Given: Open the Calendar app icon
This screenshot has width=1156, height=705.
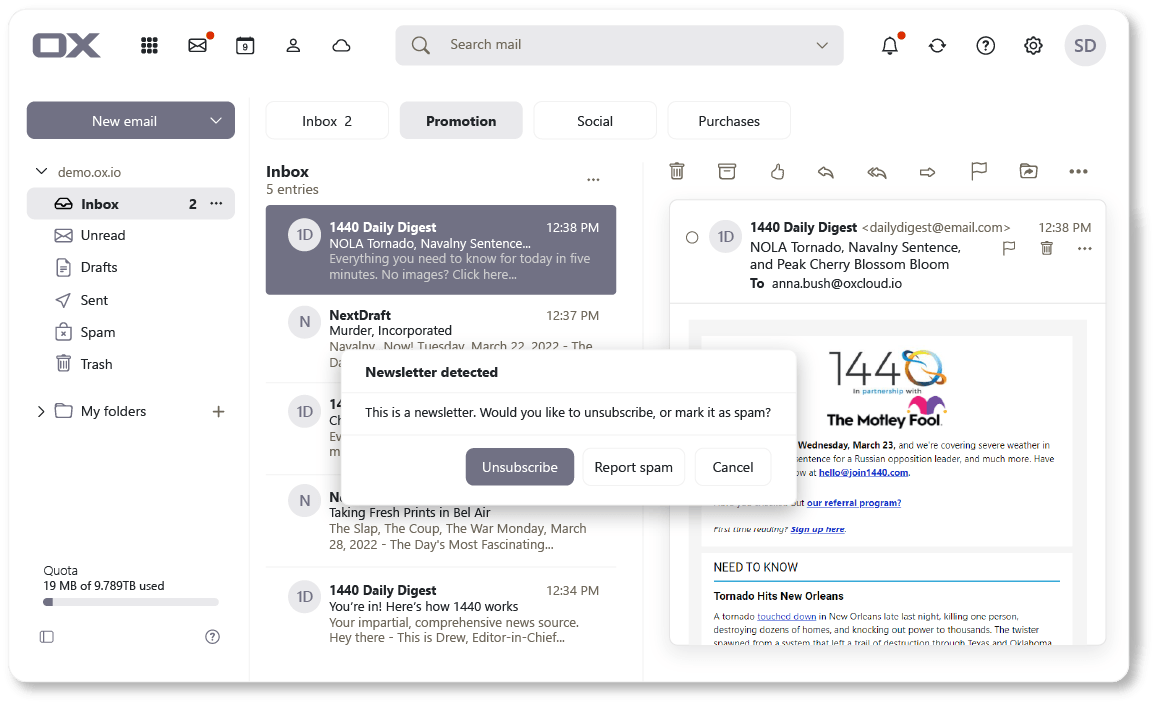Looking at the screenshot, I should pyautogui.click(x=245, y=46).
